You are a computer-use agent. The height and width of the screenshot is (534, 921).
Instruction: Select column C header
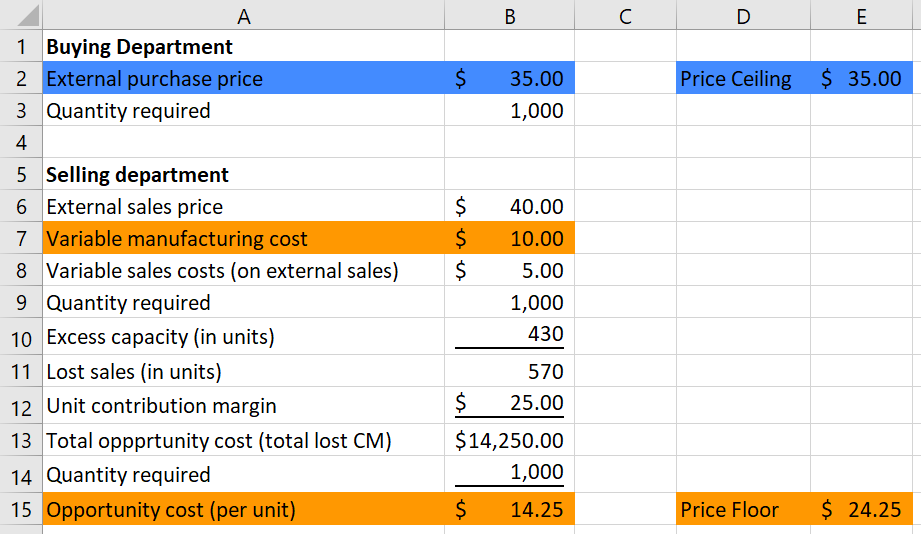click(x=625, y=15)
